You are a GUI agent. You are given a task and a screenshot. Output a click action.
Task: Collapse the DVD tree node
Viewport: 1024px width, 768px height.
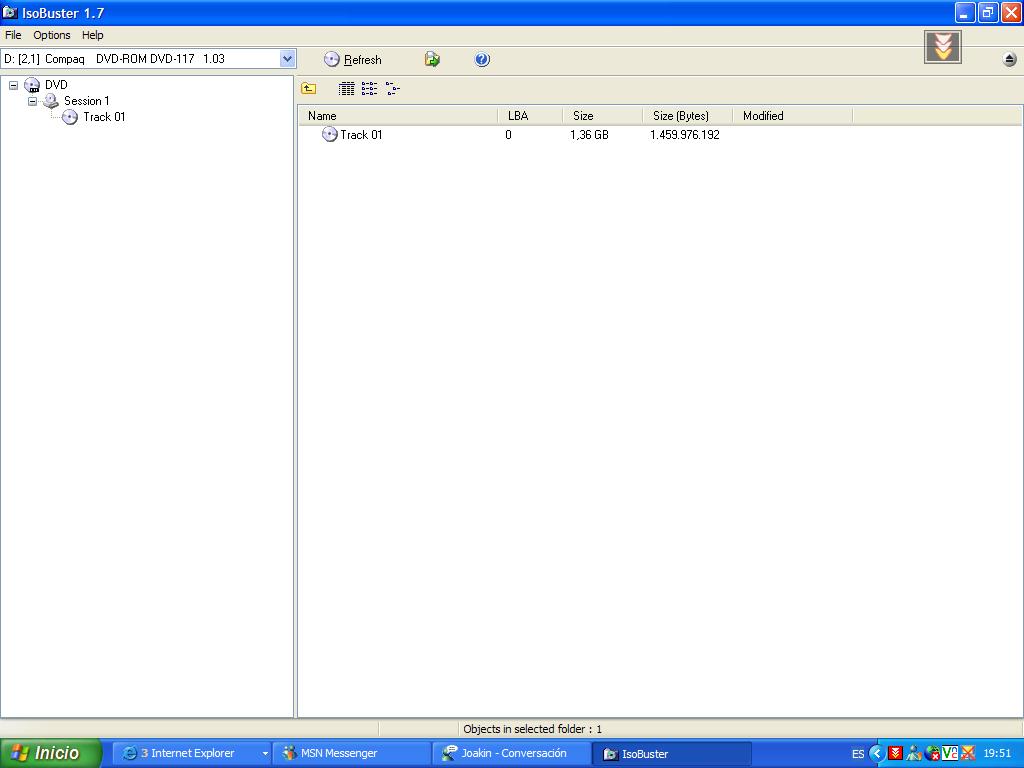coord(14,85)
